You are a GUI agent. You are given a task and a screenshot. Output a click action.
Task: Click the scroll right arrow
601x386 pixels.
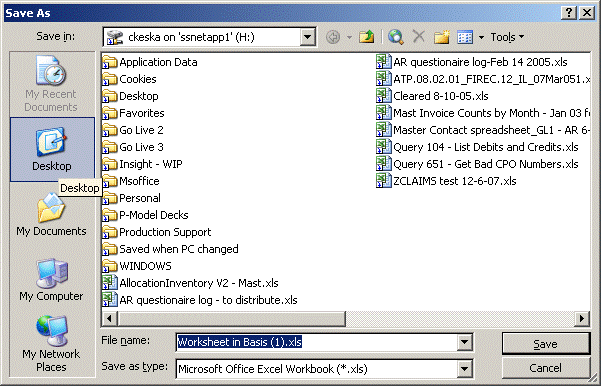pyautogui.click(x=582, y=319)
